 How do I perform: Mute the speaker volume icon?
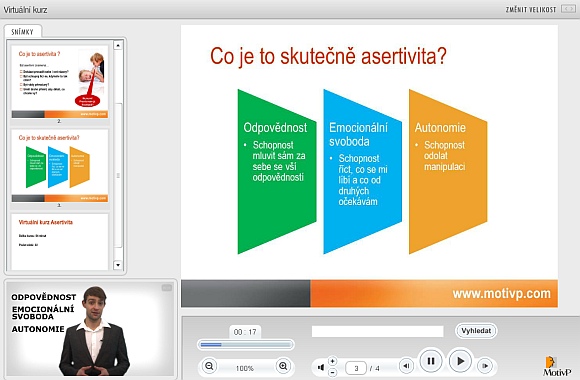pyautogui.click(x=321, y=367)
